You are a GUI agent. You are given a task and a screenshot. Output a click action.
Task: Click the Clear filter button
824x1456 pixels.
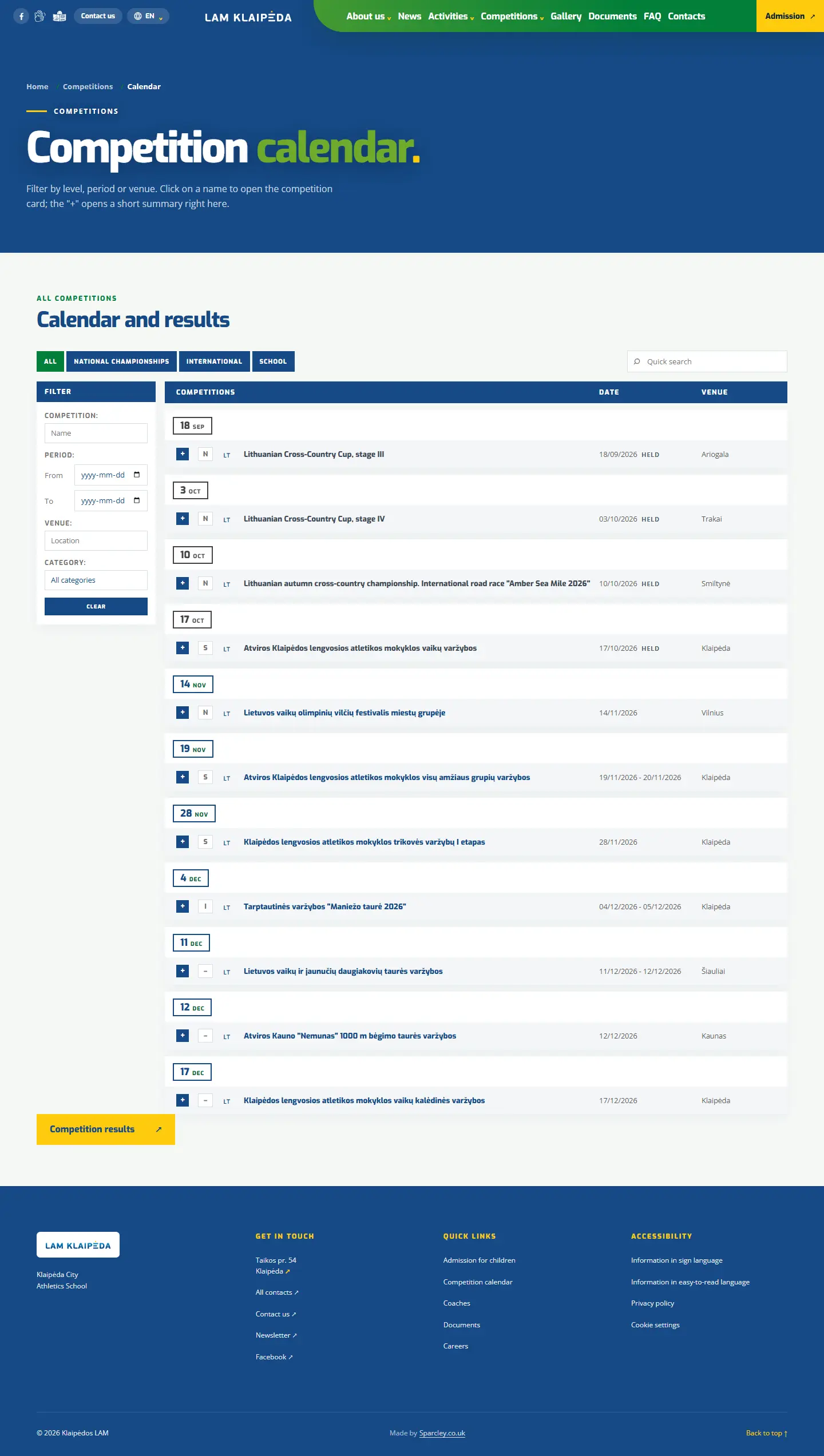point(96,606)
